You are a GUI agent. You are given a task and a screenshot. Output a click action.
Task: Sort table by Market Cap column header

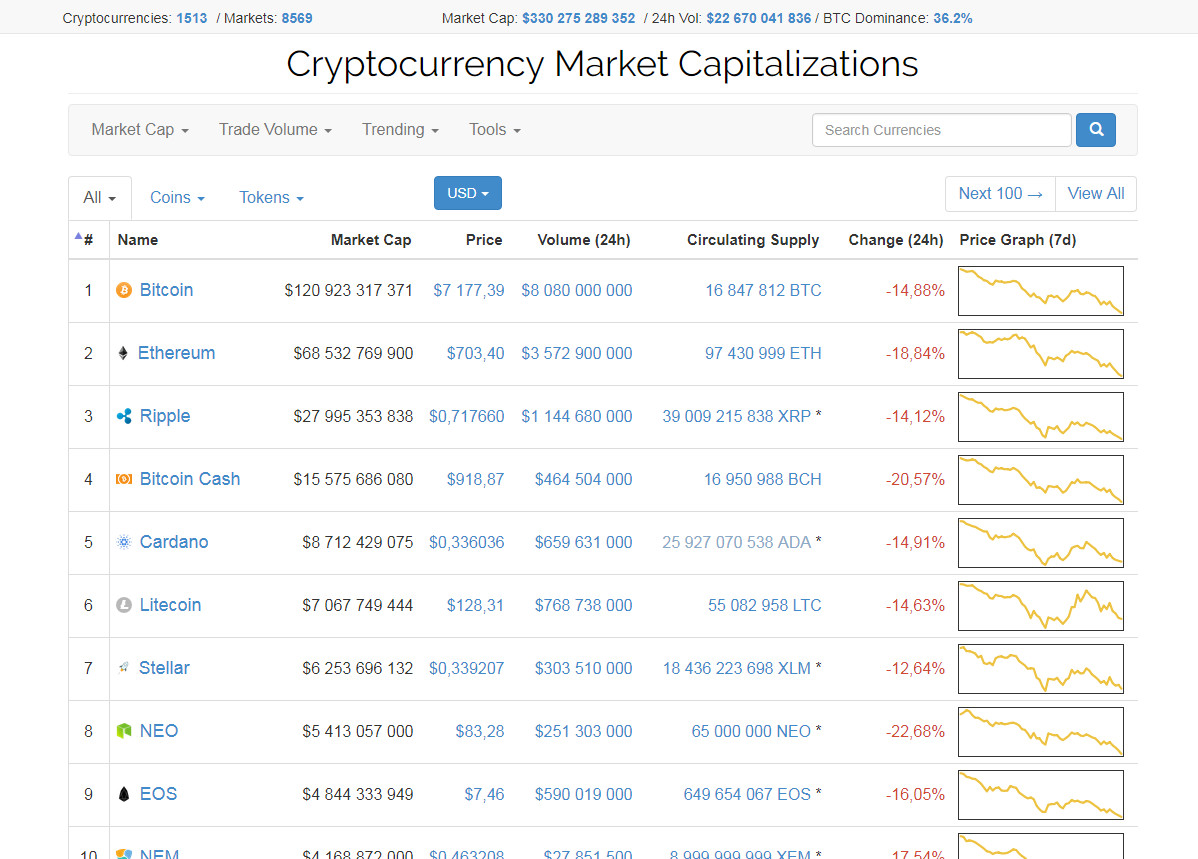pos(371,240)
